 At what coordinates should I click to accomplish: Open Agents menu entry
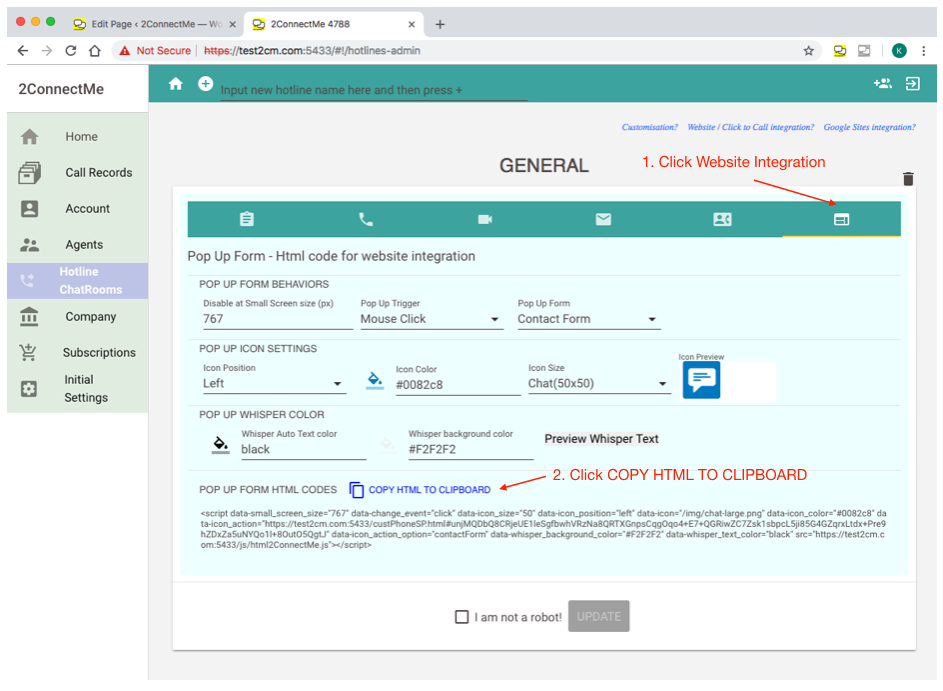tap(84, 245)
